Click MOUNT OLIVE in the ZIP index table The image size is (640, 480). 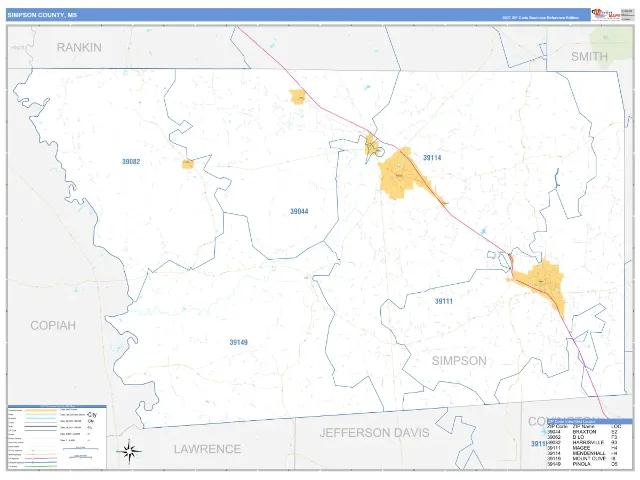click(x=589, y=458)
